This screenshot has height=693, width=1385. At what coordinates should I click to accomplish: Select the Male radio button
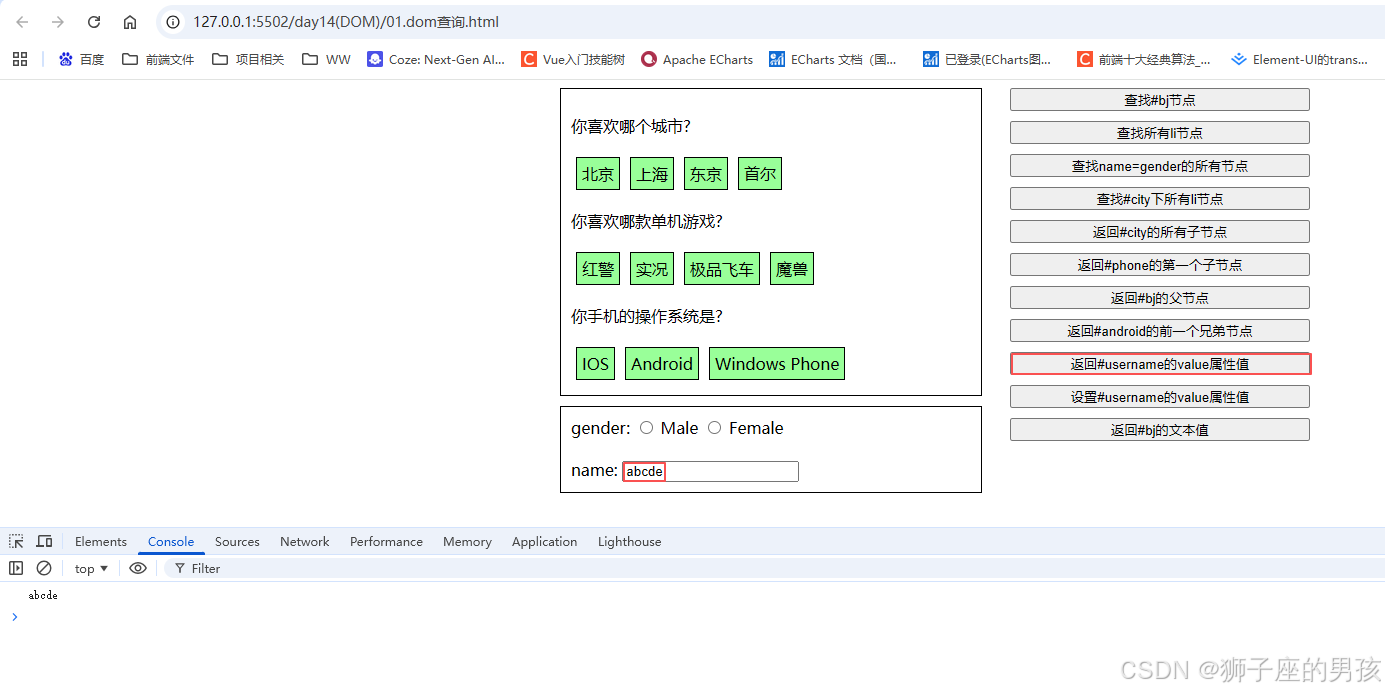646,428
